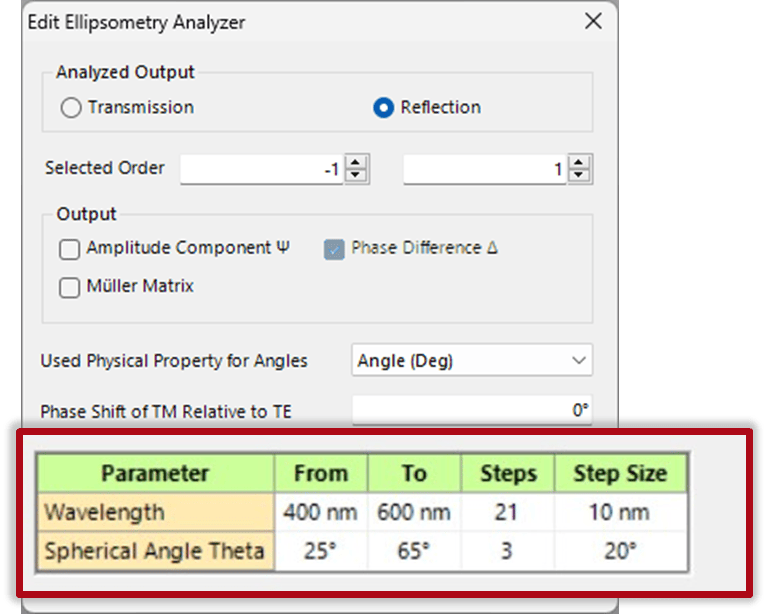Select the Spherical Angle Theta From cell 25°
767x614 pixels.
(320, 550)
